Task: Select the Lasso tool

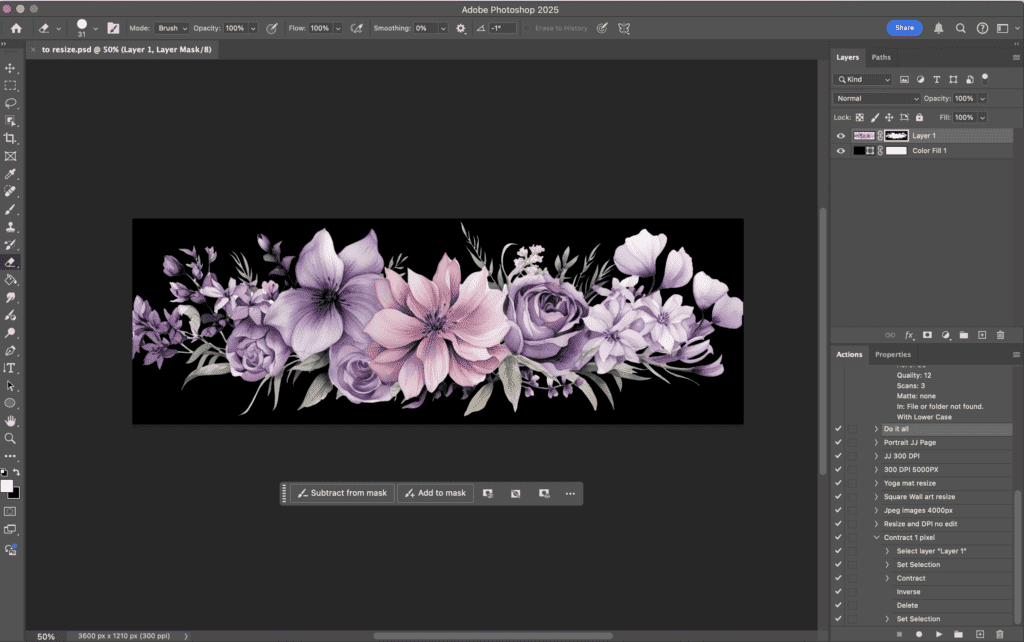Action: [x=11, y=103]
